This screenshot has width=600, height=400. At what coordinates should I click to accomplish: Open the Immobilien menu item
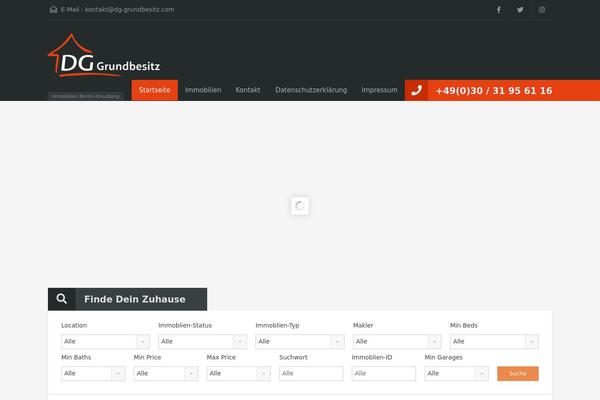pyautogui.click(x=203, y=90)
